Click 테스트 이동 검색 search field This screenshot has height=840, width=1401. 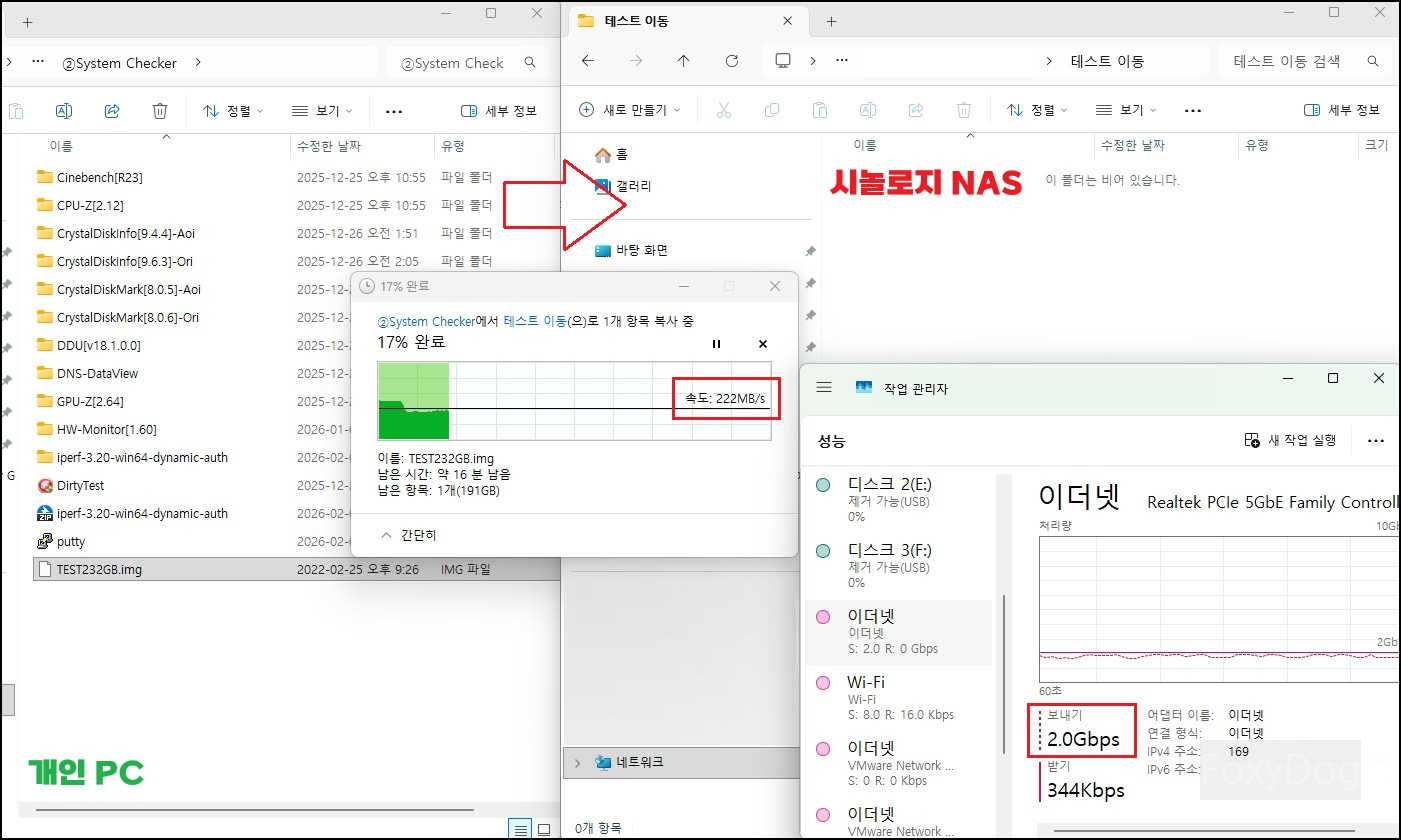point(1304,61)
